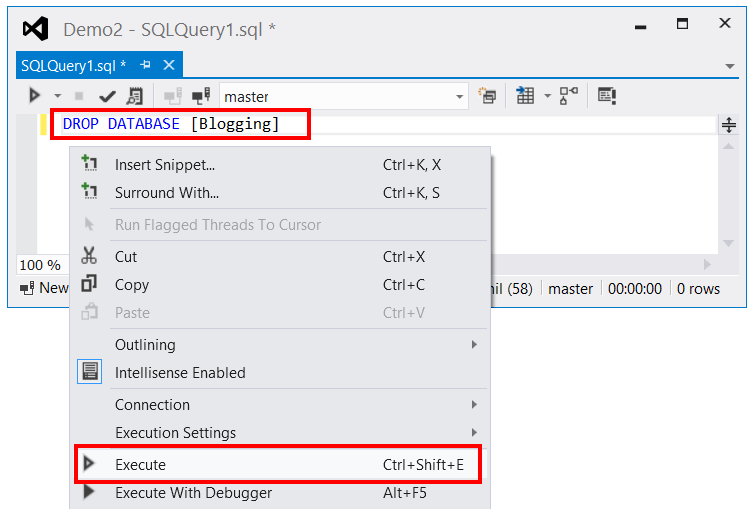This screenshot has width=752, height=509.
Task: Click the Results to Grid toolbar icon
Action: pyautogui.click(x=525, y=96)
